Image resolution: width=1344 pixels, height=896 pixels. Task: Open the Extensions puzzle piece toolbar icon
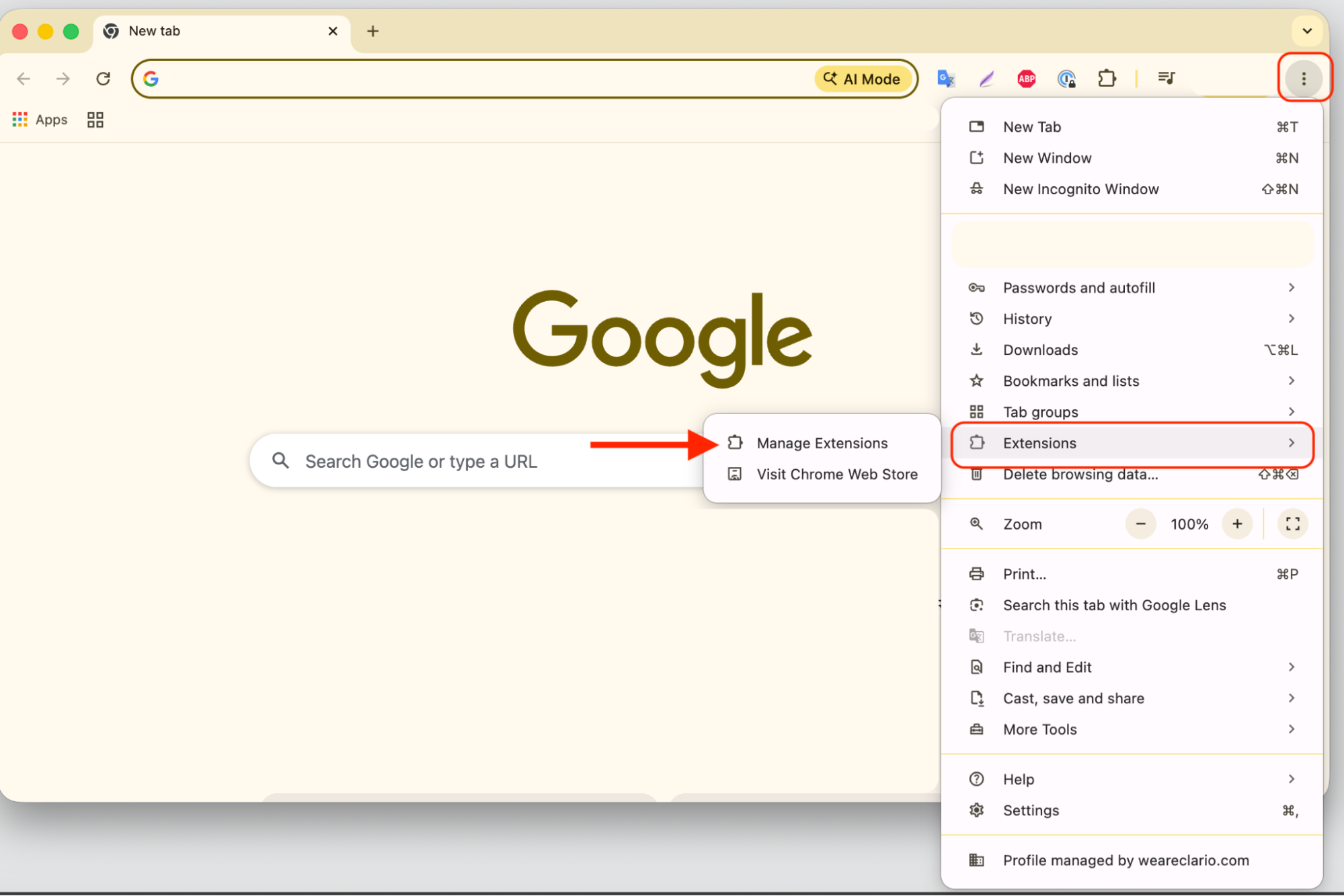coord(1107,79)
